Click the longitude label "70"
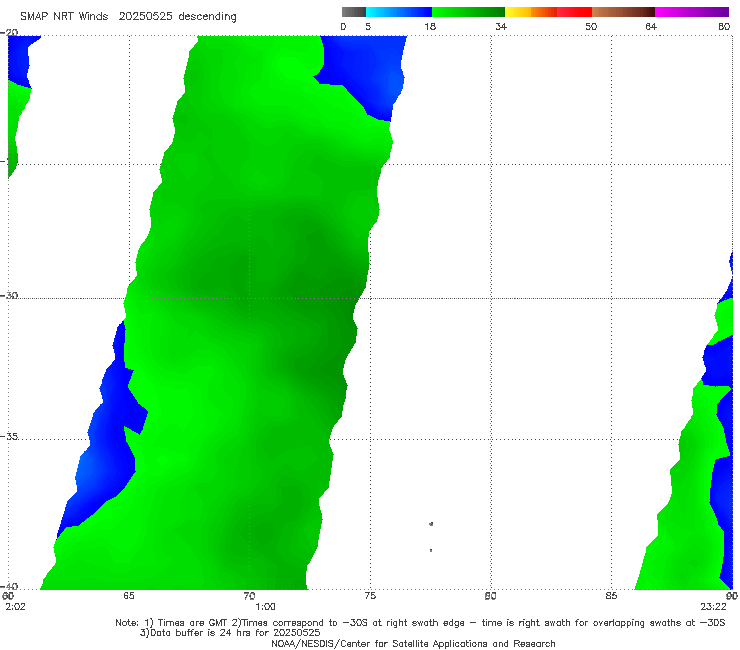Screen dimensions: 740x650 249,596
